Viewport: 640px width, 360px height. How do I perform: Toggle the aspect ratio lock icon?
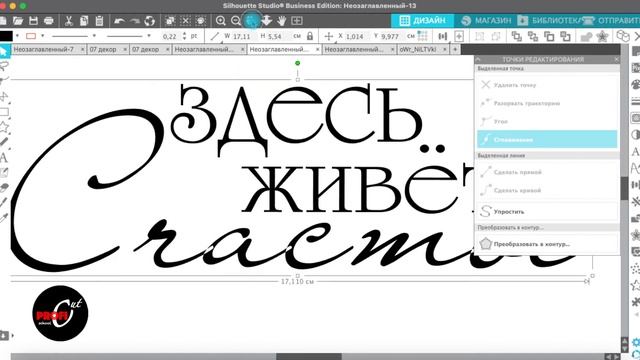coord(310,36)
